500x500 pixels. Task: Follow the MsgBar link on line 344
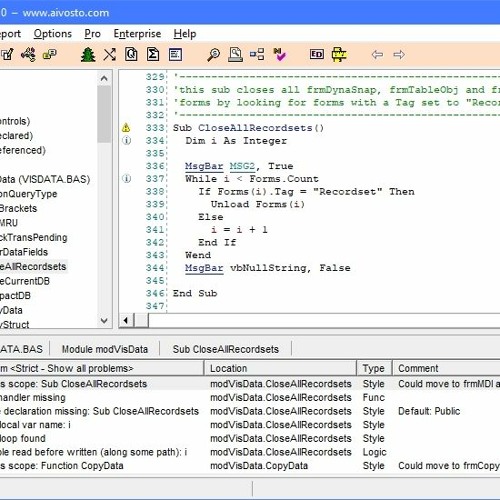point(204,268)
